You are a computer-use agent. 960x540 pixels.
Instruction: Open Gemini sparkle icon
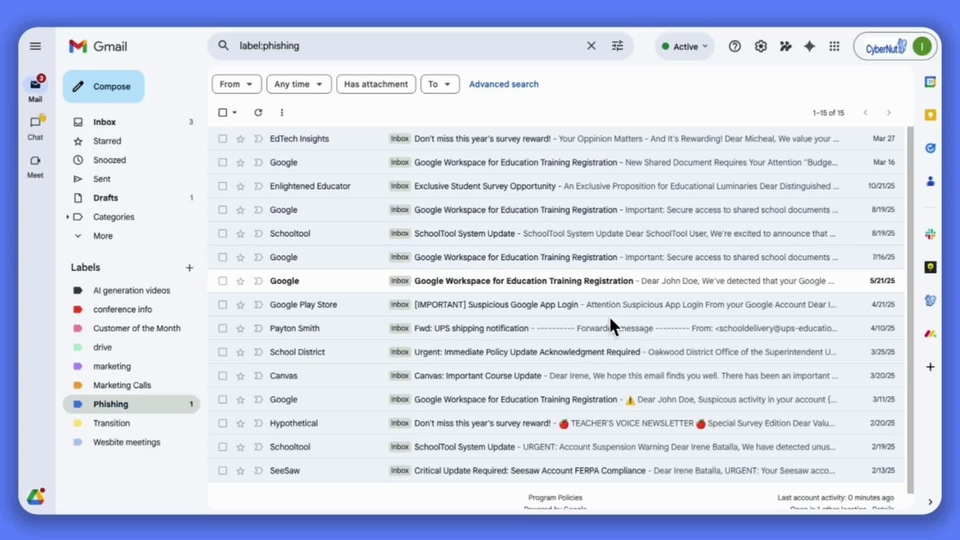click(x=809, y=47)
